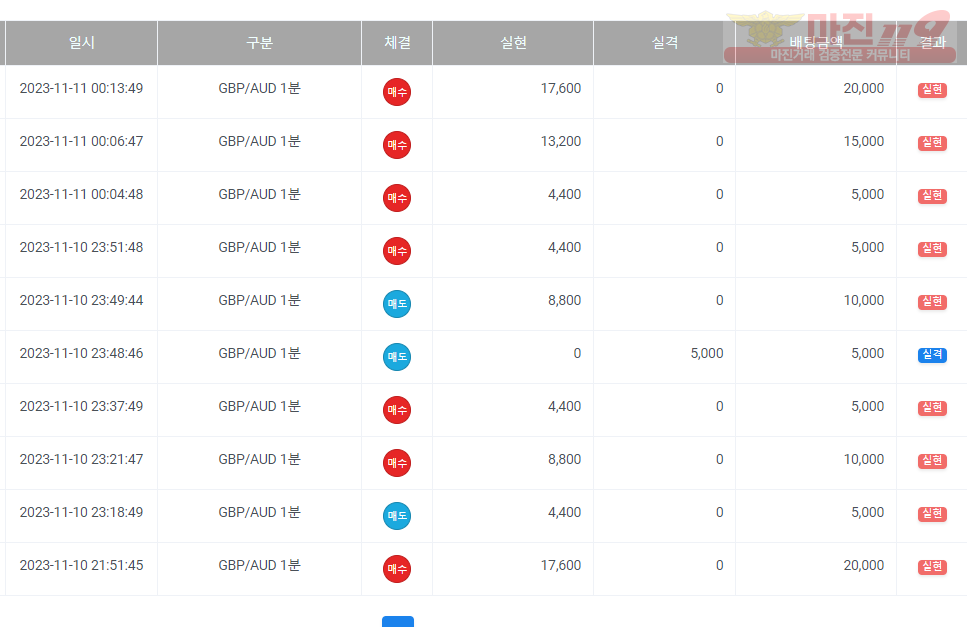Click the 매수 icon in the 00:06:47 row
Screen dimensions: 967x627
pos(397,145)
